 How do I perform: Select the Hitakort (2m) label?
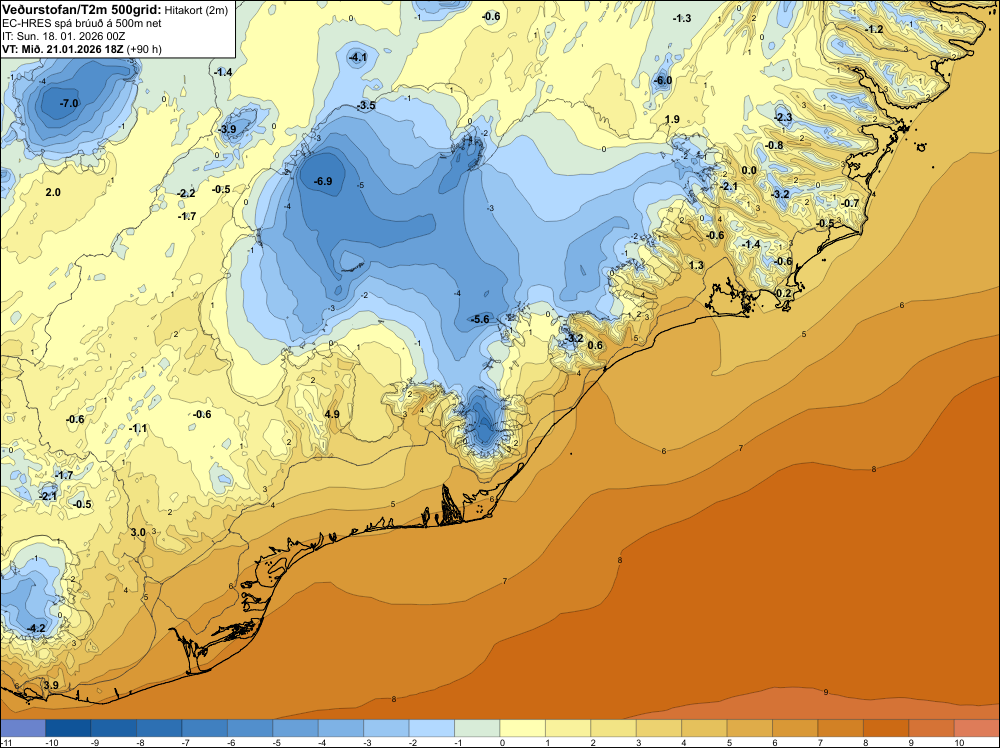196,10
